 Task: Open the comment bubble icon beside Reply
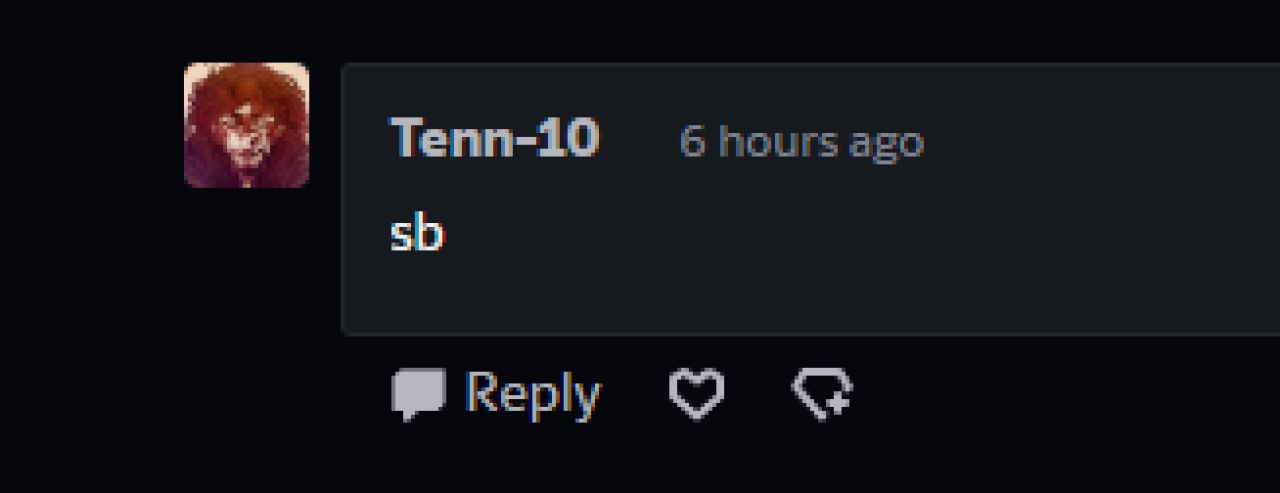[418, 394]
